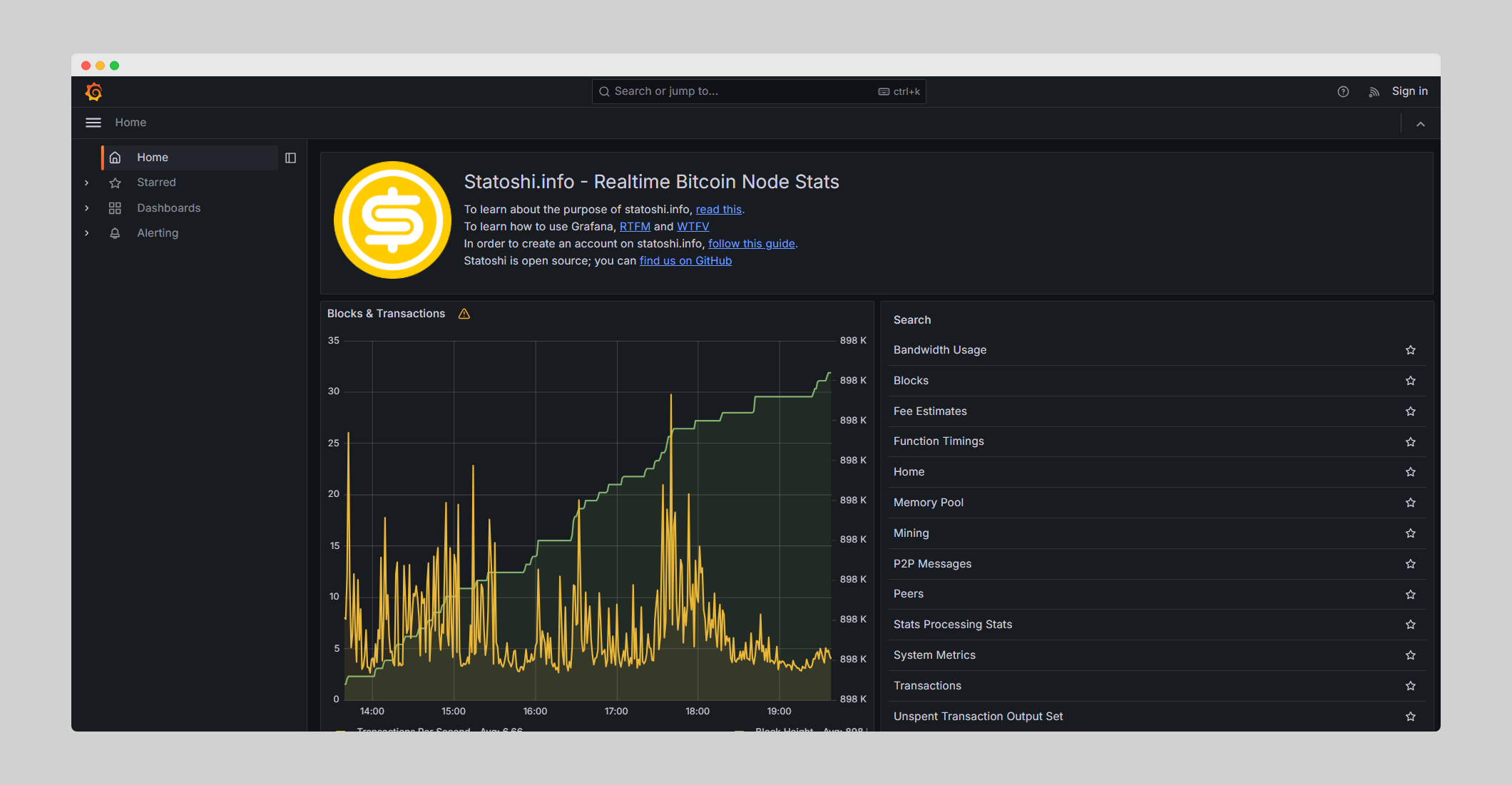The width and height of the screenshot is (1512, 785).
Task: Star the P2P Messages dashboard
Action: click(x=1410, y=564)
